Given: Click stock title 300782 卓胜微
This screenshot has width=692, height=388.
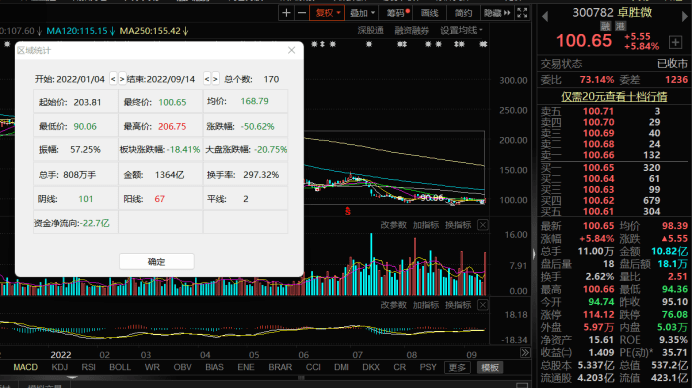Looking at the screenshot, I should click(612, 12).
